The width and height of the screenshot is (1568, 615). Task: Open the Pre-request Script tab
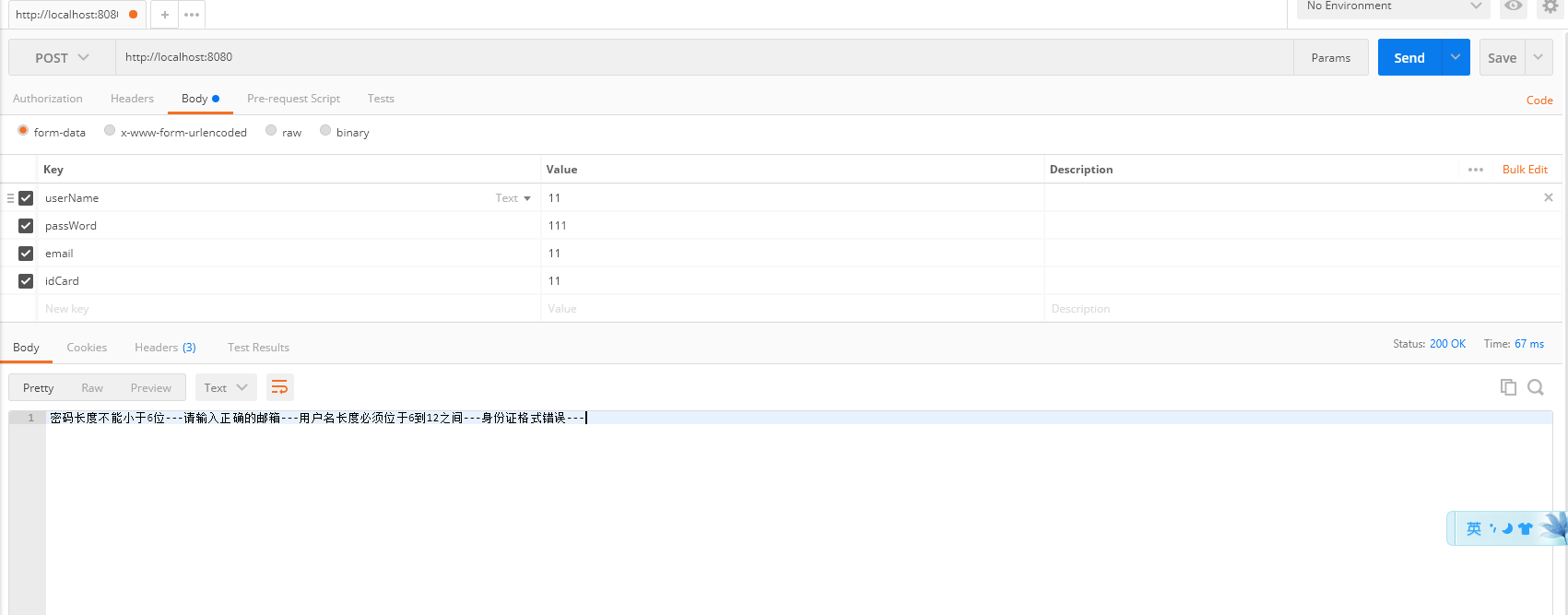tap(293, 99)
